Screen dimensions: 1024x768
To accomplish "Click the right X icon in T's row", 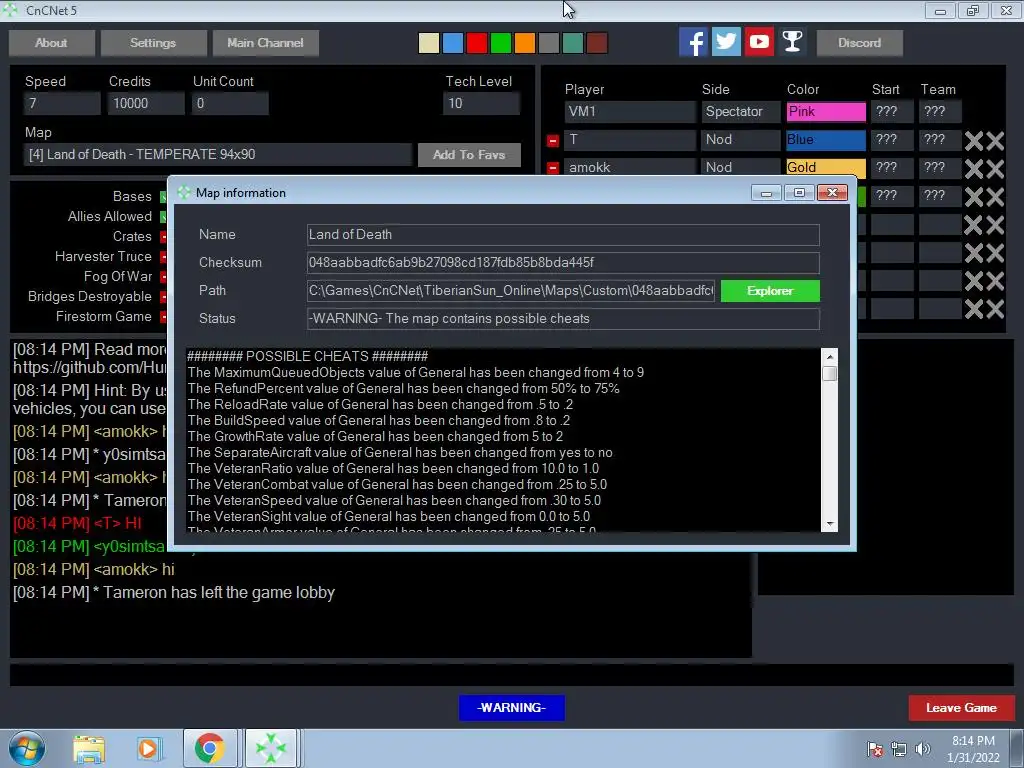I will [x=995, y=140].
